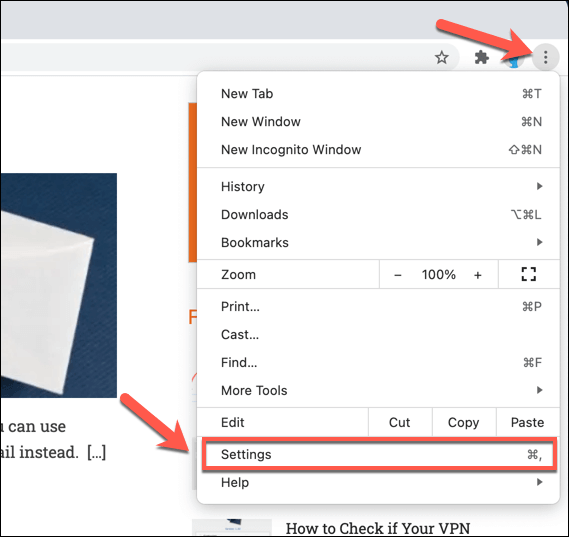Open Settings from the menu

(x=378, y=454)
